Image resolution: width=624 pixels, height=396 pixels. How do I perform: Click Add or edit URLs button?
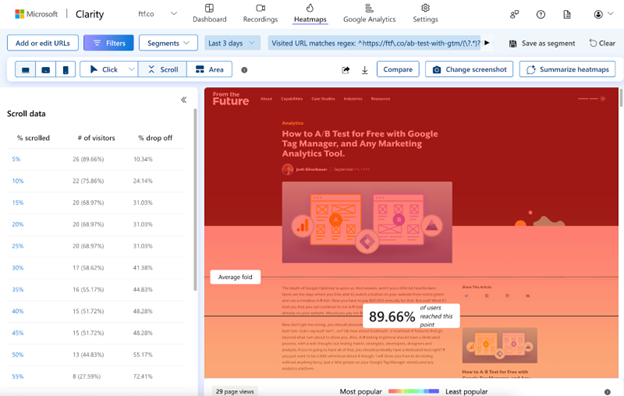[43, 43]
